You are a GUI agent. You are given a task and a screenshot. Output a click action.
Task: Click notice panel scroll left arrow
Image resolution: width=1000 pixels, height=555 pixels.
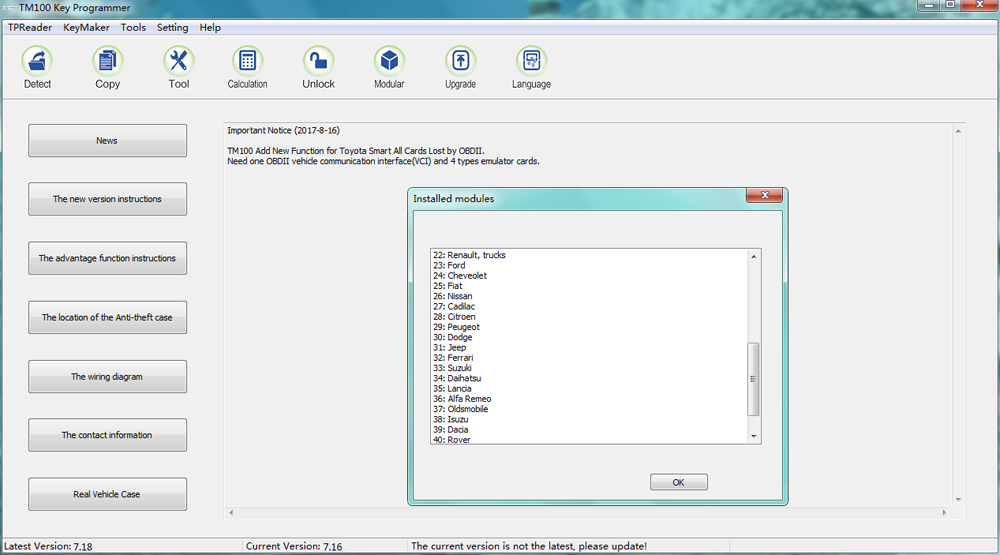231,512
